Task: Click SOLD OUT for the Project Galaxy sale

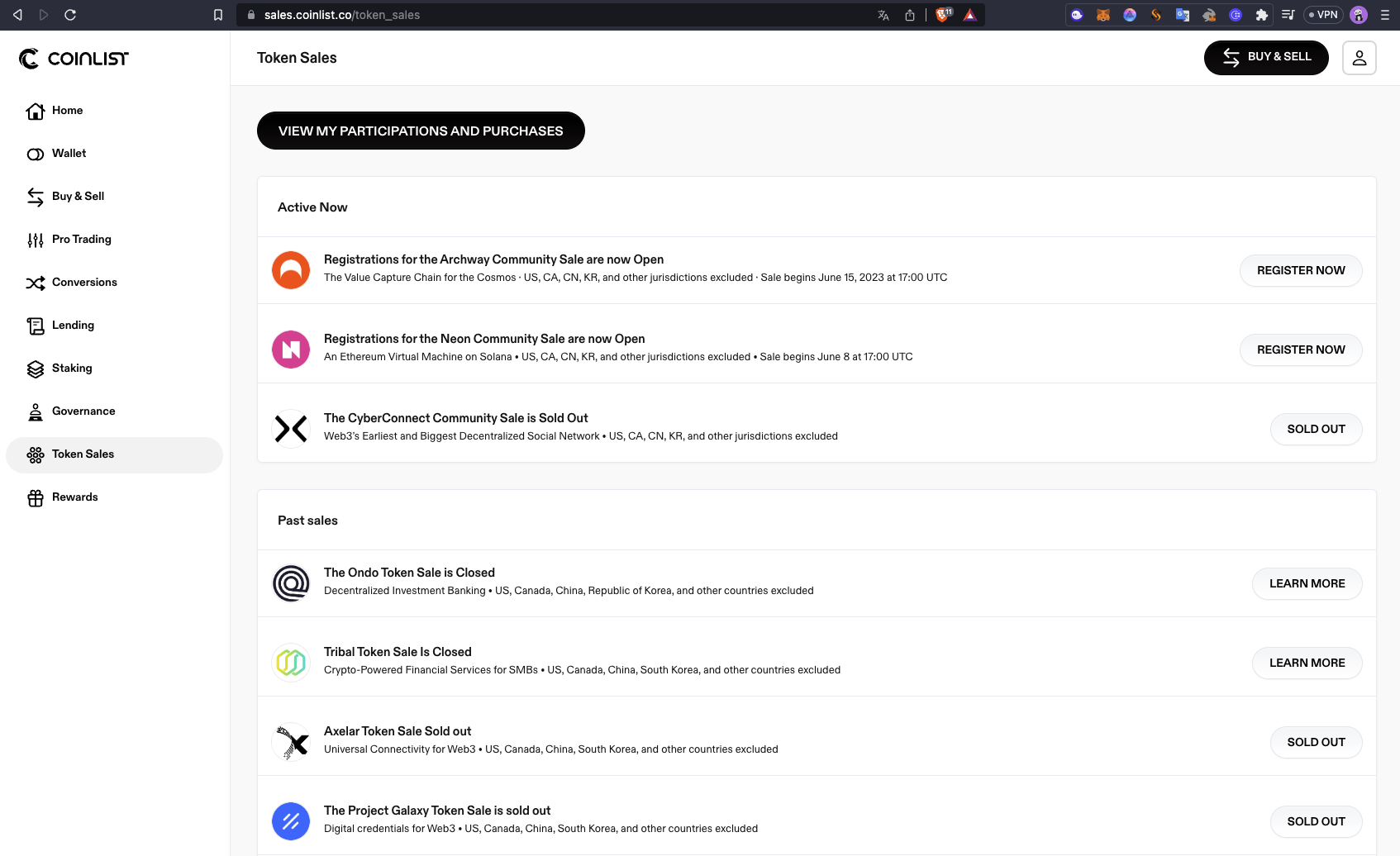Action: tap(1316, 821)
